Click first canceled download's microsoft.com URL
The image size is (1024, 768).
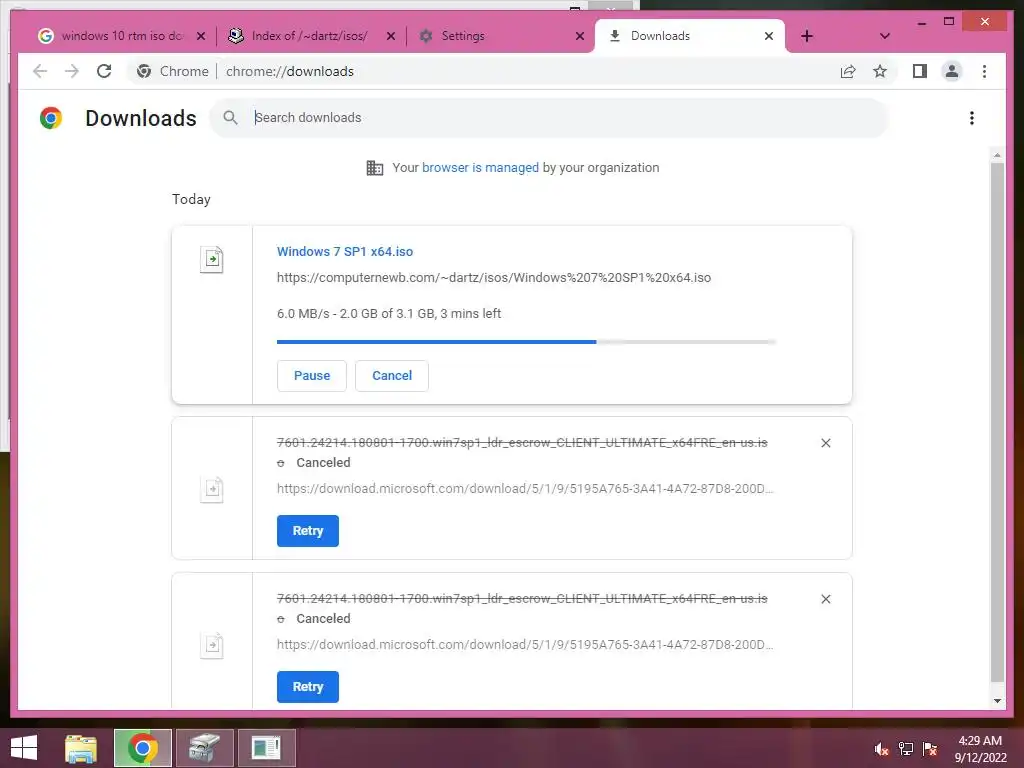525,488
